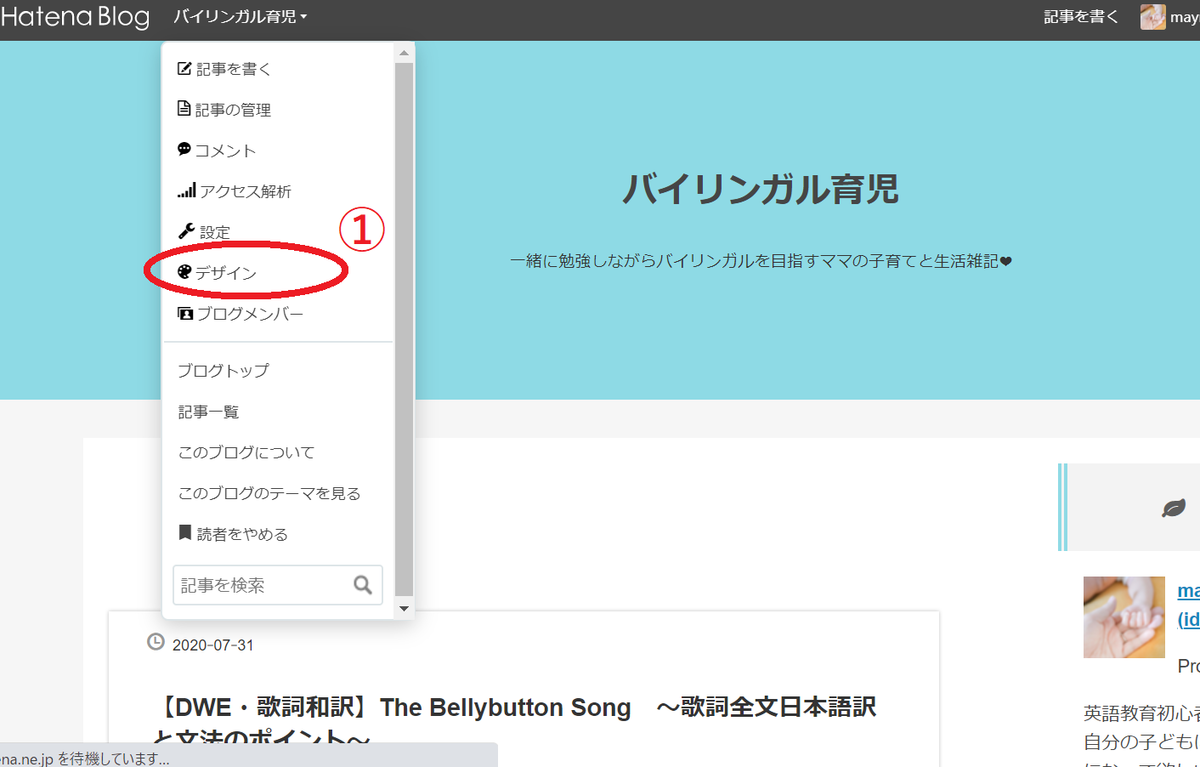Click the profile photo thumbnail in the sidebar

1124,617
